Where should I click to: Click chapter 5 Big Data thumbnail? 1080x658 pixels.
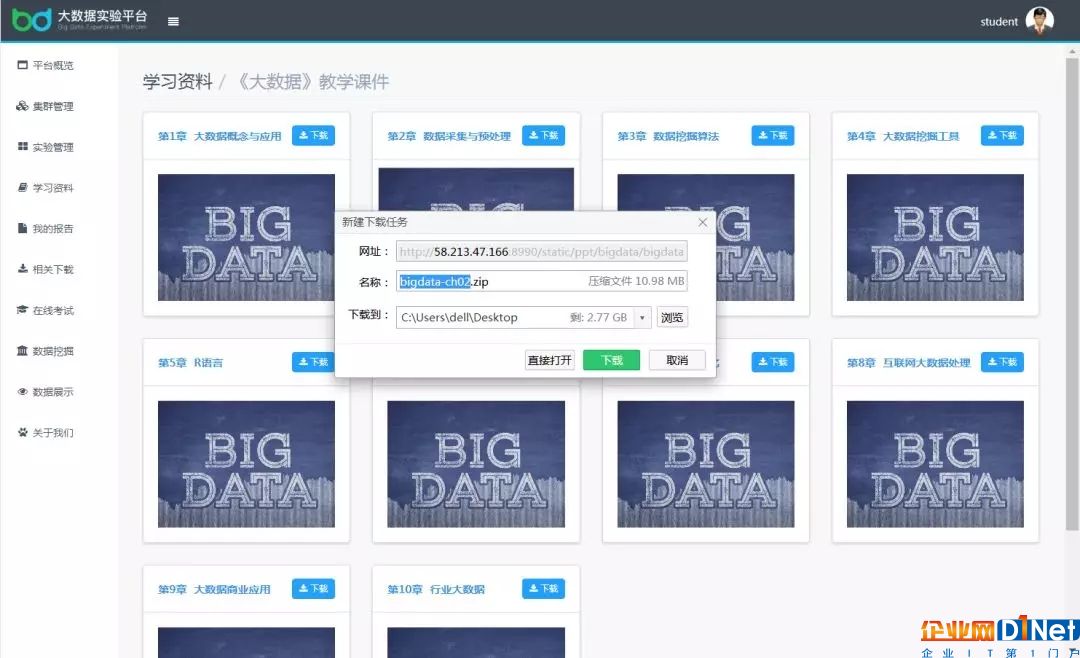click(246, 464)
